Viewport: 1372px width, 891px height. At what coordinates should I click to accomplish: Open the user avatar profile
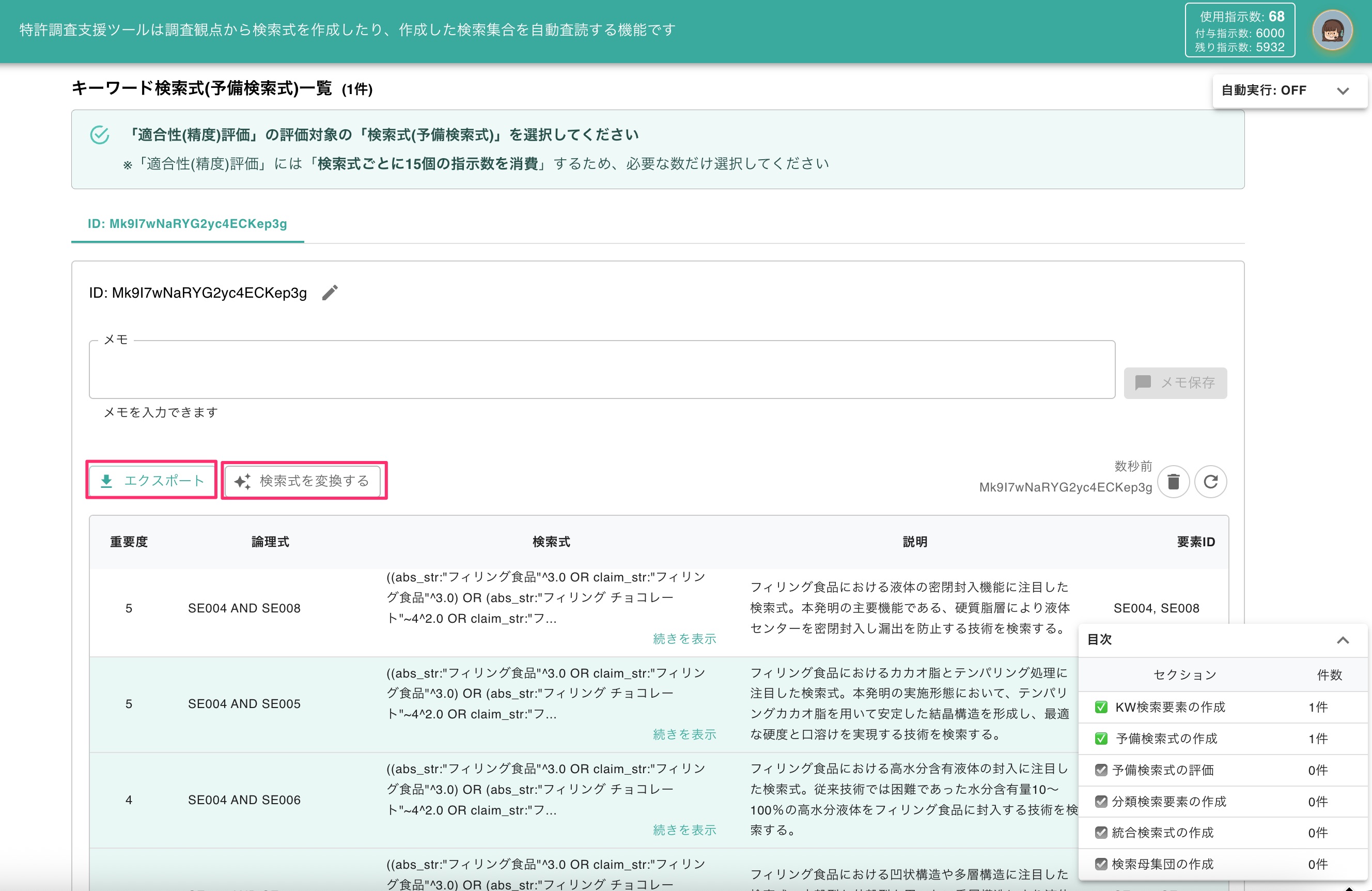point(1332,29)
